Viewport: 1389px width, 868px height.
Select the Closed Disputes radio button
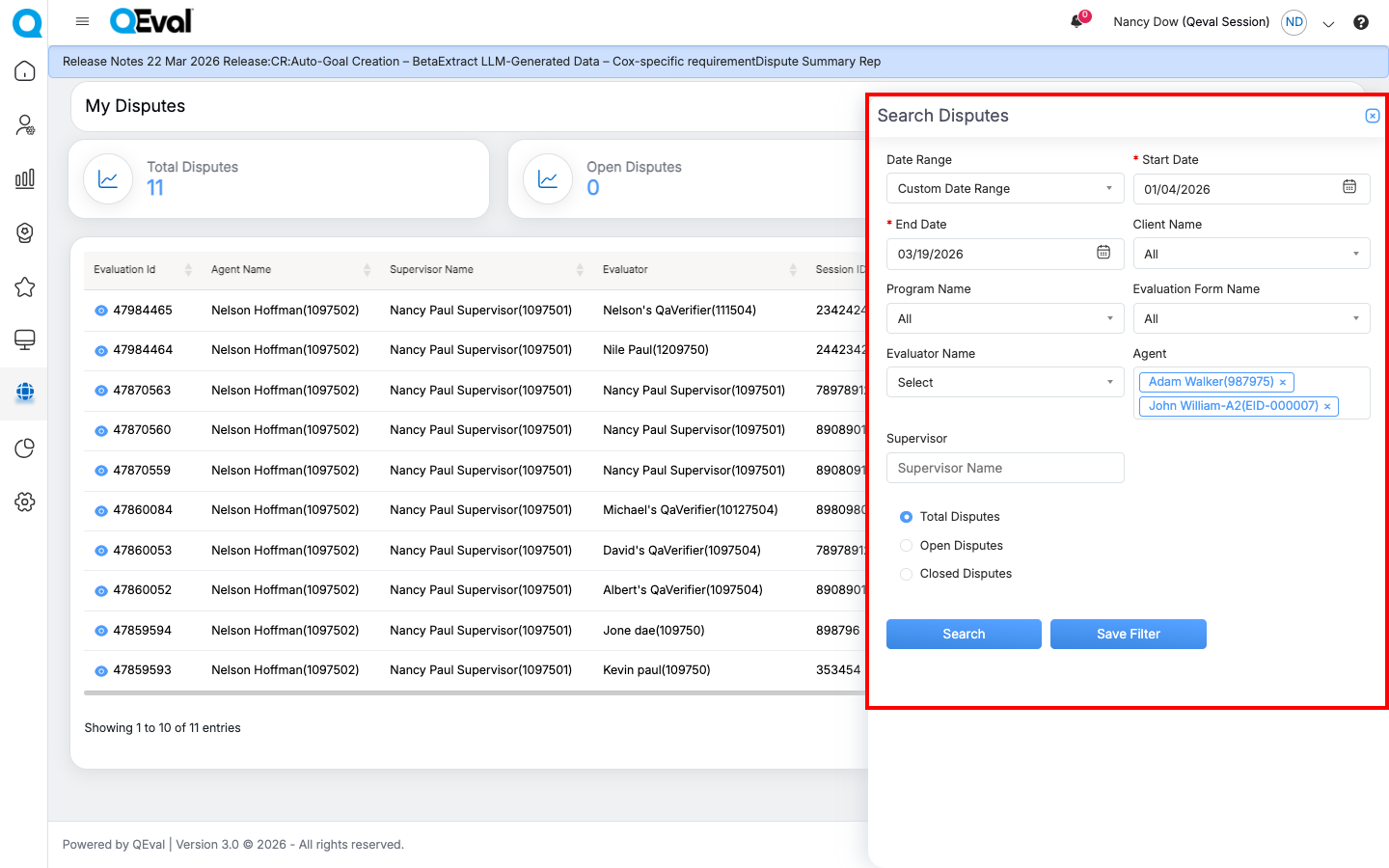906,574
